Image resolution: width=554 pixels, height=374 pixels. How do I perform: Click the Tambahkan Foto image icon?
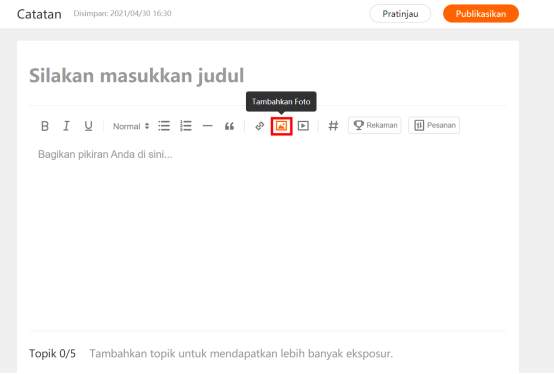[282, 126]
